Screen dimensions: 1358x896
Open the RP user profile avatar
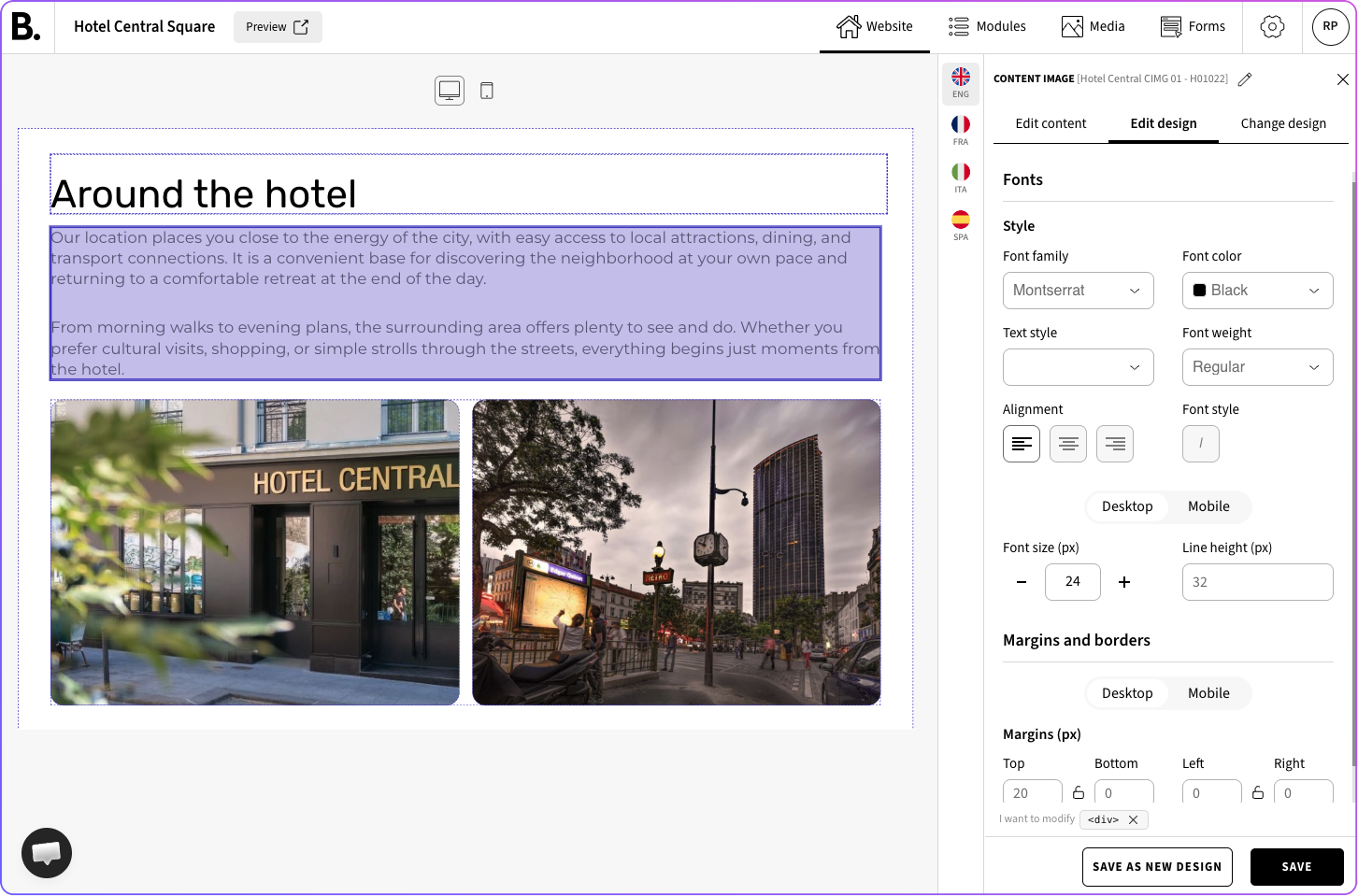tap(1330, 27)
